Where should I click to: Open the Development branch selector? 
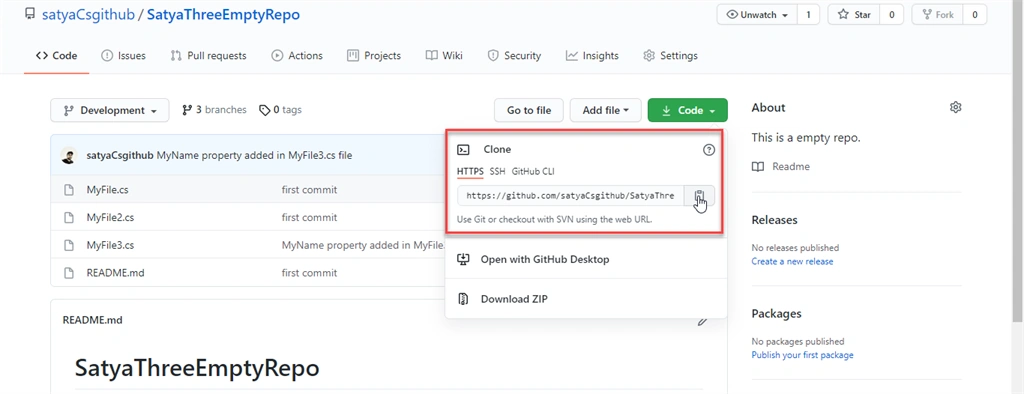pyautogui.click(x=110, y=110)
